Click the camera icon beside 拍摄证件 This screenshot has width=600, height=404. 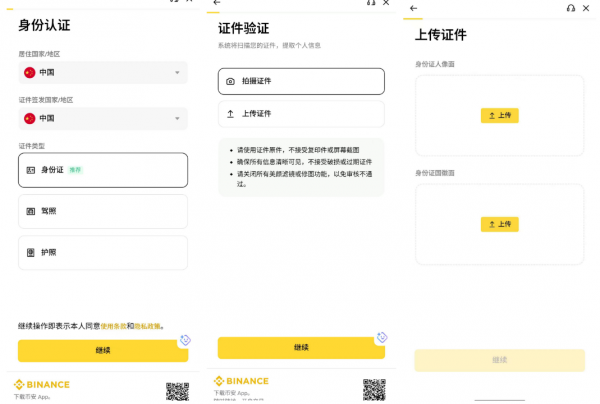coord(230,81)
